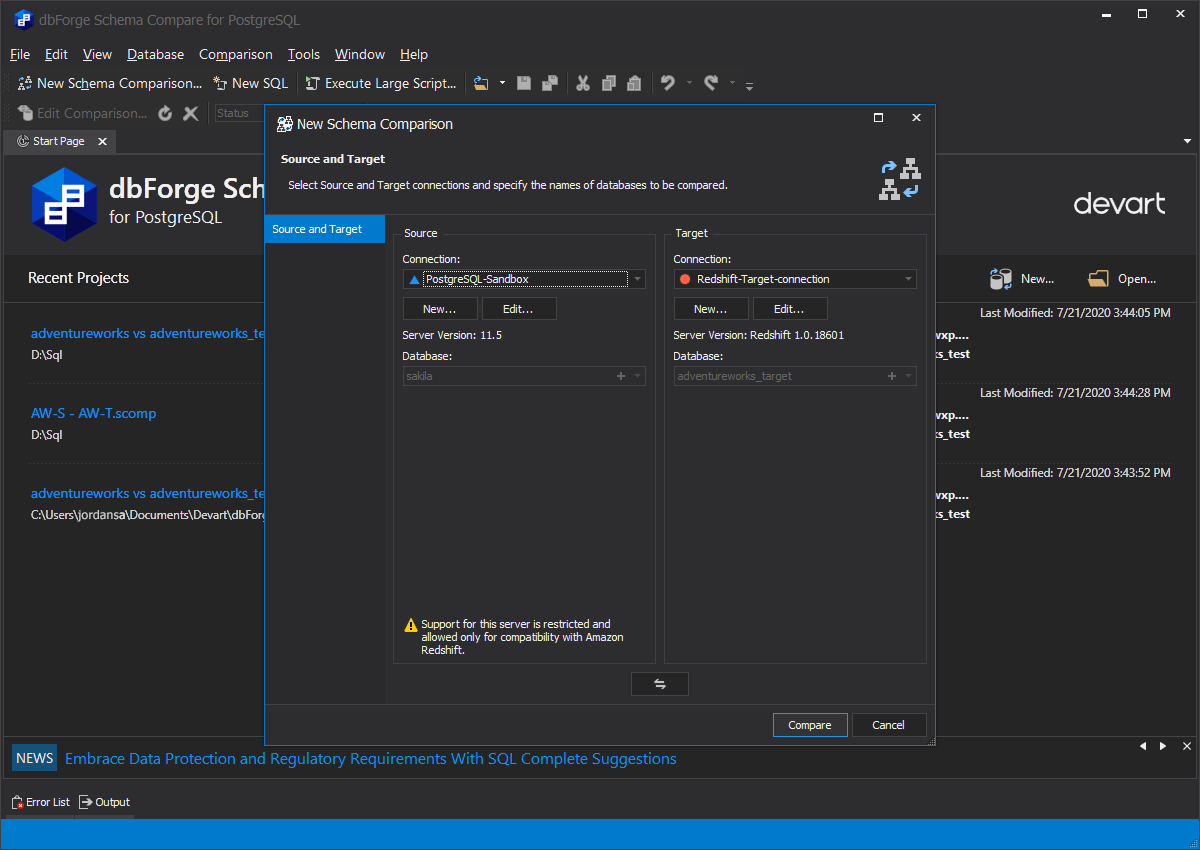
Task: Open the dropdown arrow beside Open toolbar icon
Action: (502, 83)
